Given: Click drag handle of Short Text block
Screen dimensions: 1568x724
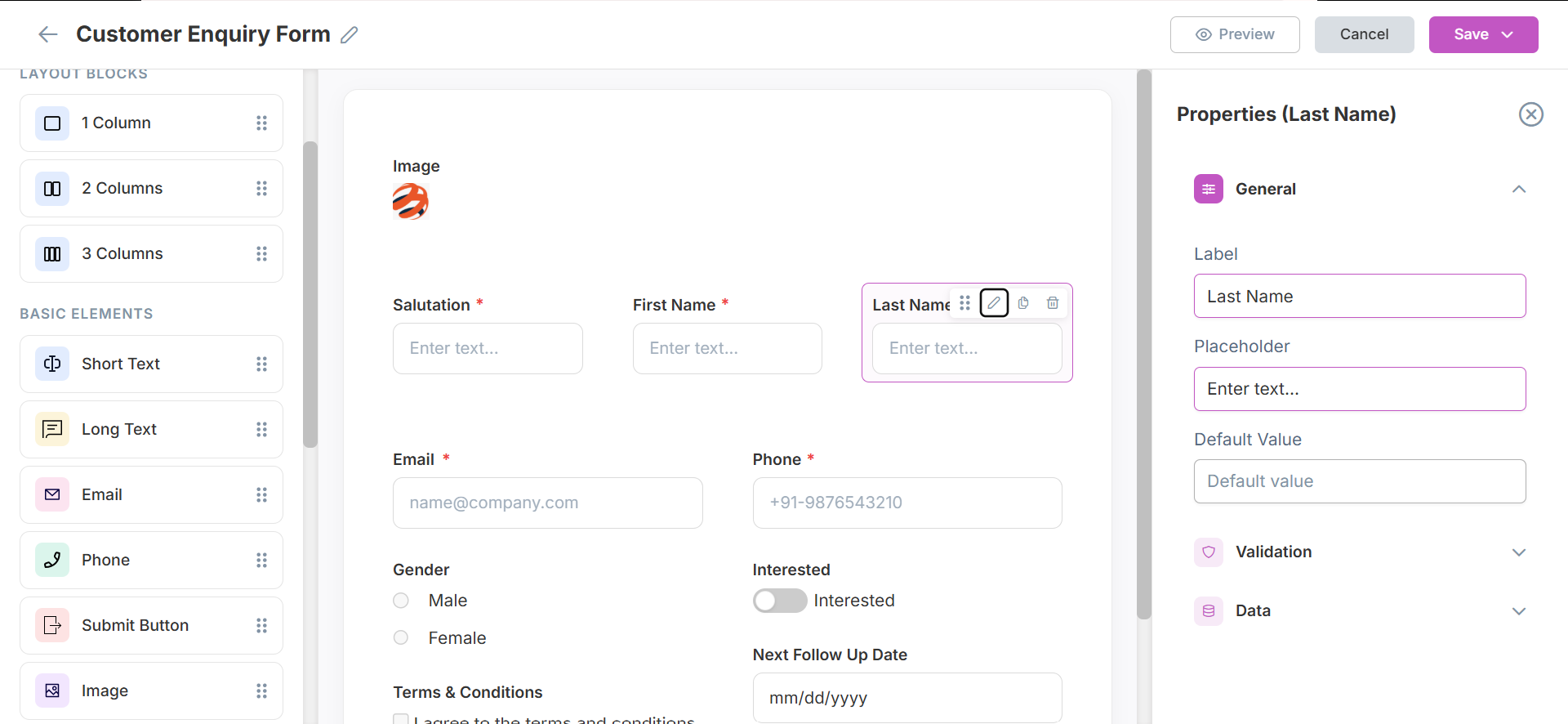Looking at the screenshot, I should (261, 364).
